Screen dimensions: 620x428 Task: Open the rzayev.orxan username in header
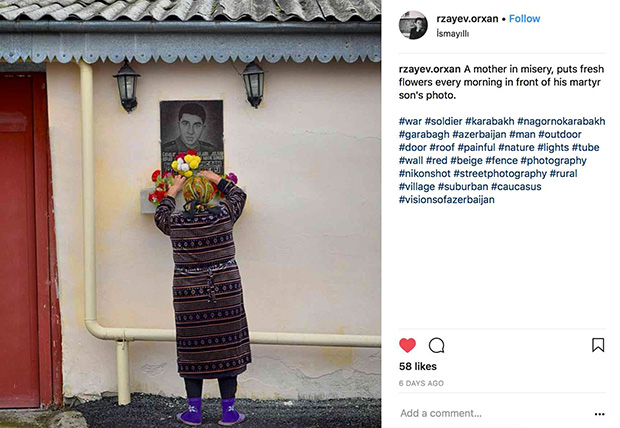[467, 19]
